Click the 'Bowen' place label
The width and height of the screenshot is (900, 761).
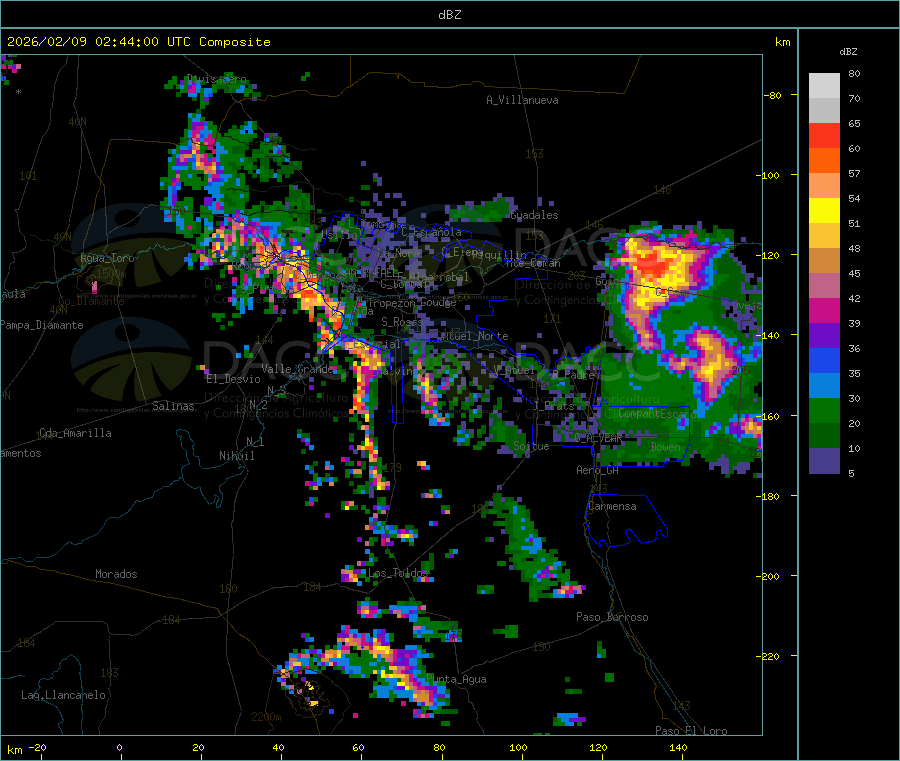pos(666,446)
